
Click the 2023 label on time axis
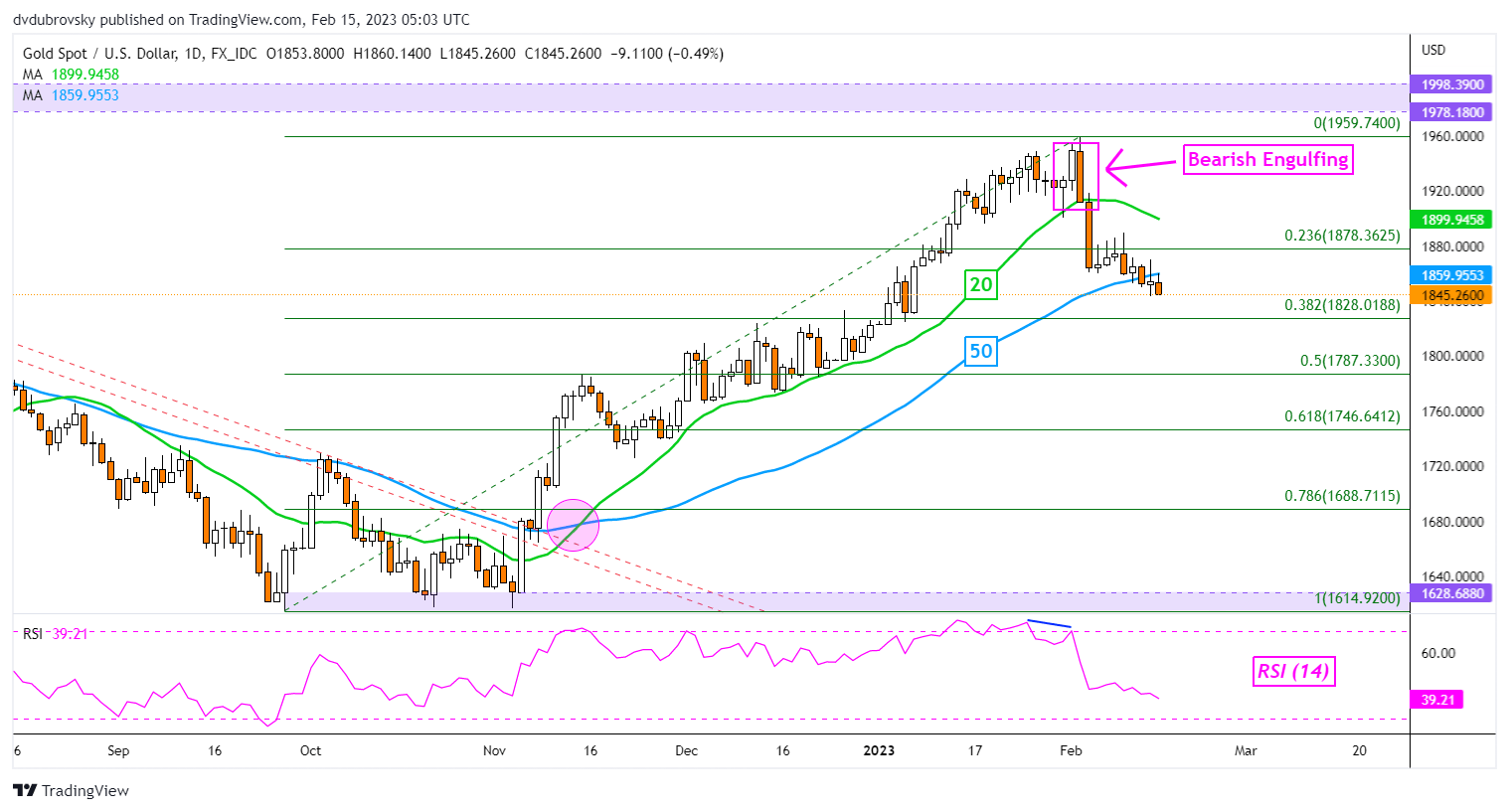click(879, 750)
